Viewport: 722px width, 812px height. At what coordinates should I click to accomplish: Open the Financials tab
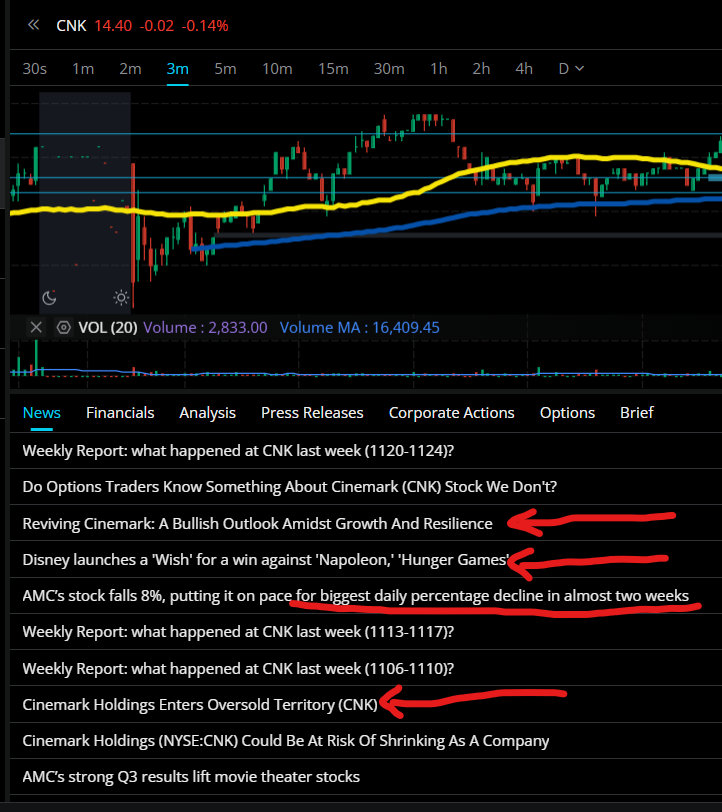(x=120, y=413)
